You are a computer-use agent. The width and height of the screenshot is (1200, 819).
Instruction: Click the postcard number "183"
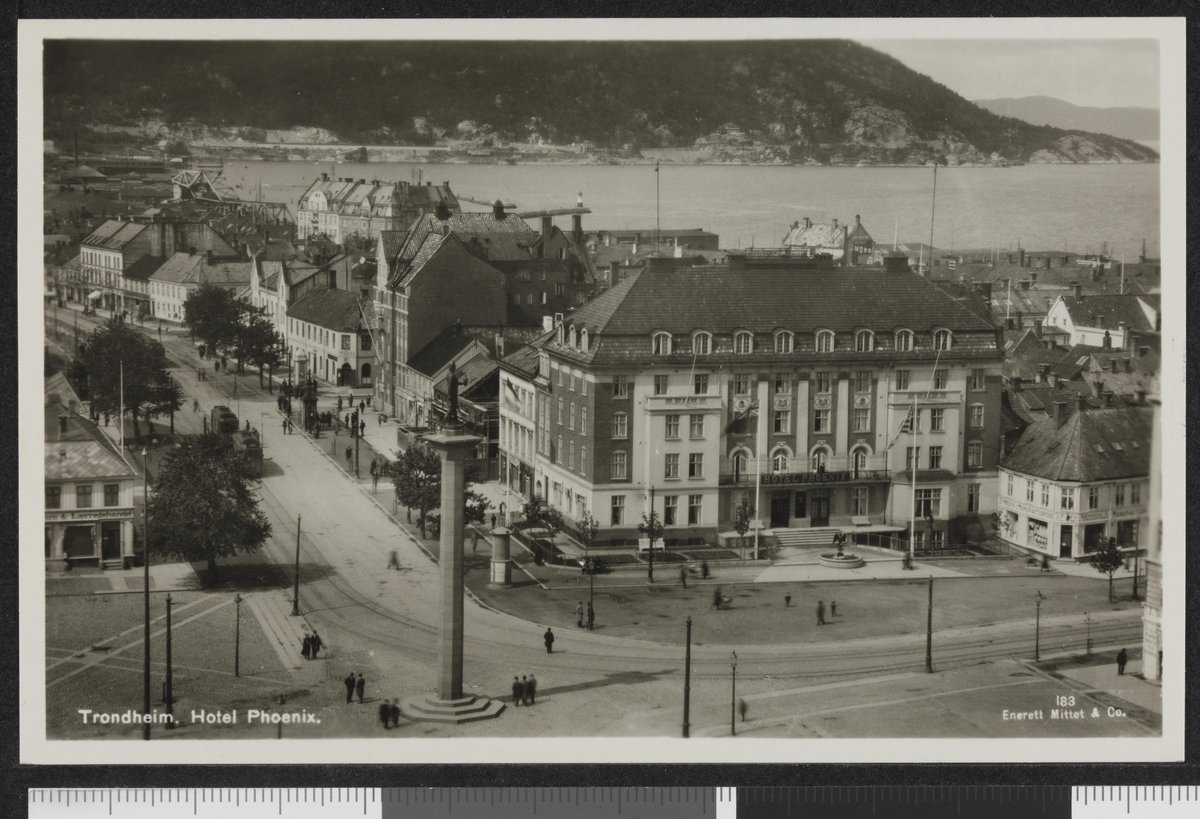1065,700
